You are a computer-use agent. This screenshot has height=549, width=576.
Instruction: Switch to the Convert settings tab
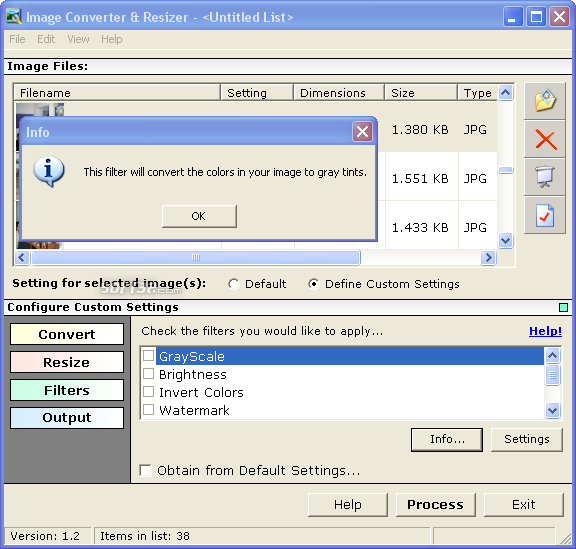[x=67, y=334]
